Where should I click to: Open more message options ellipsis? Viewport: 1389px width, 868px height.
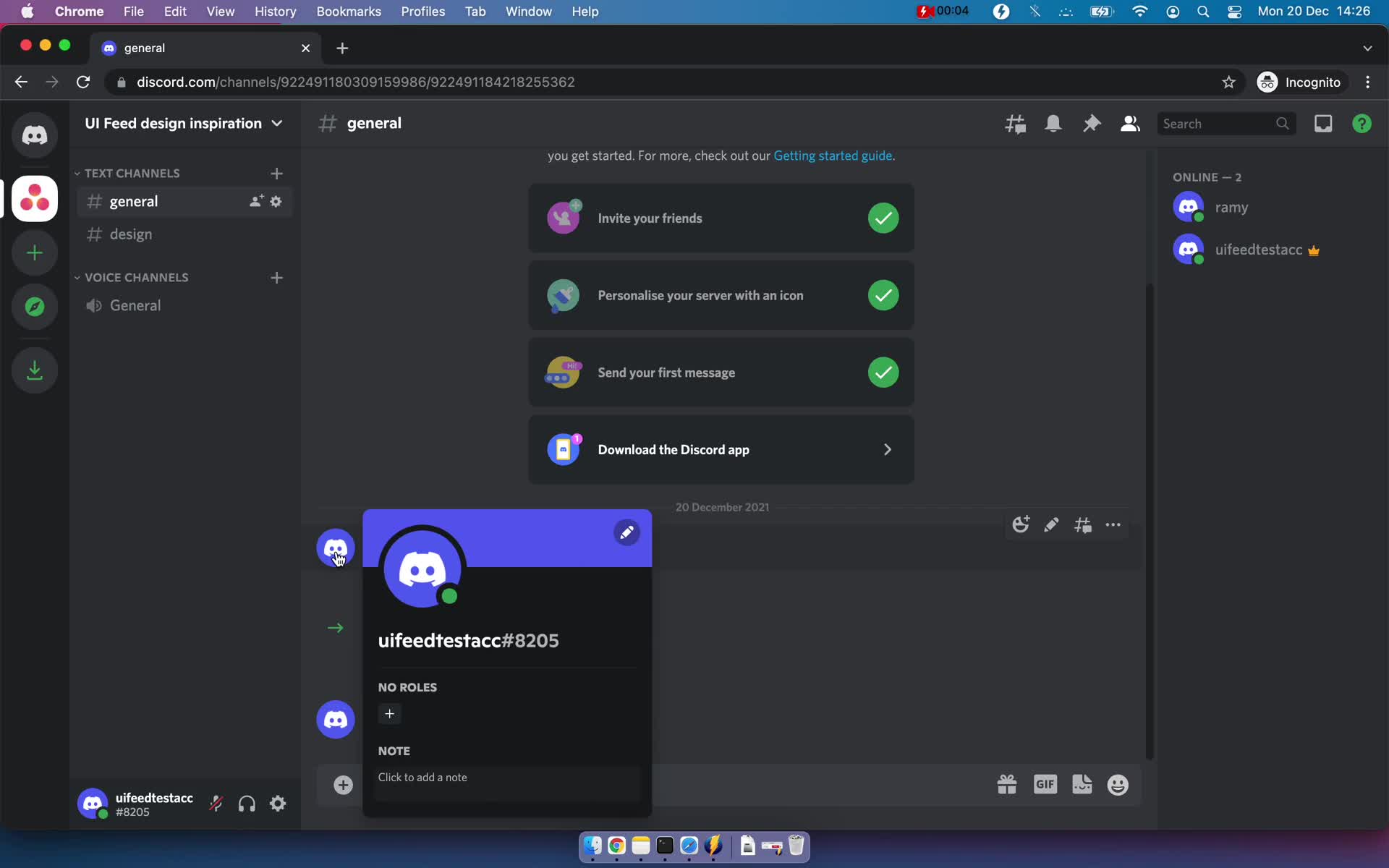point(1113,525)
